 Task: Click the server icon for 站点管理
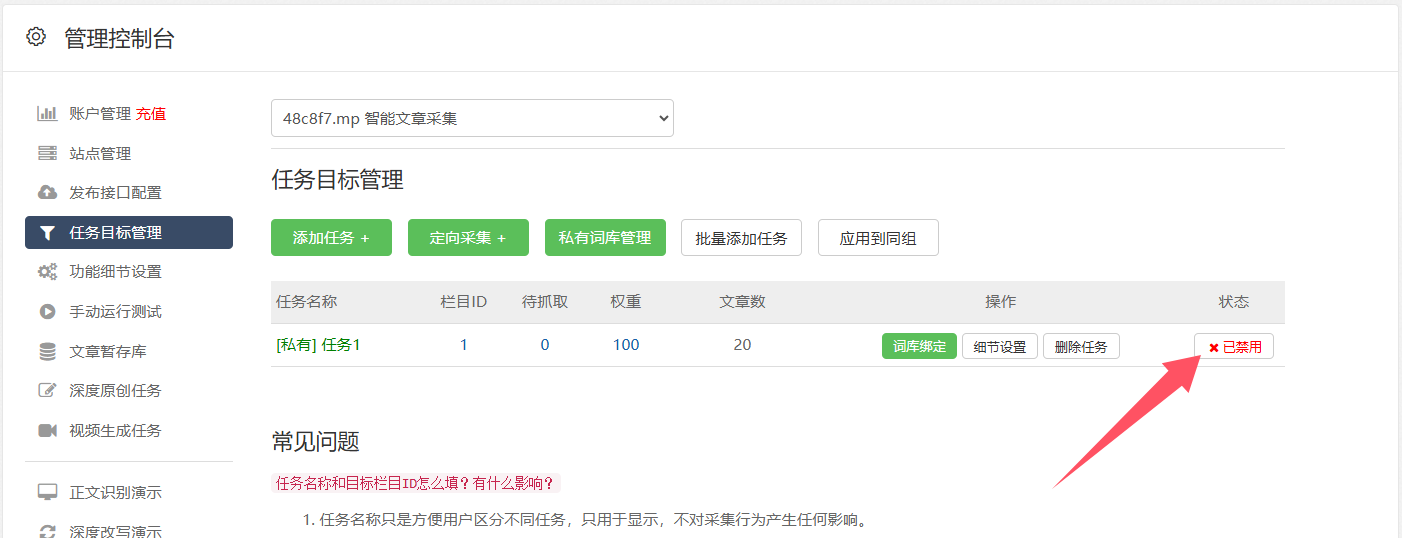[47, 153]
